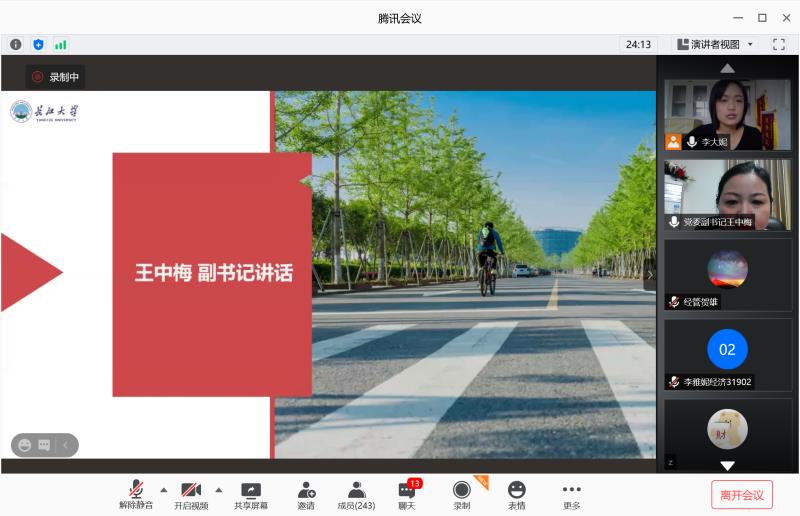Open the More (更多) menu
The width and height of the screenshot is (800, 516).
pyautogui.click(x=571, y=494)
